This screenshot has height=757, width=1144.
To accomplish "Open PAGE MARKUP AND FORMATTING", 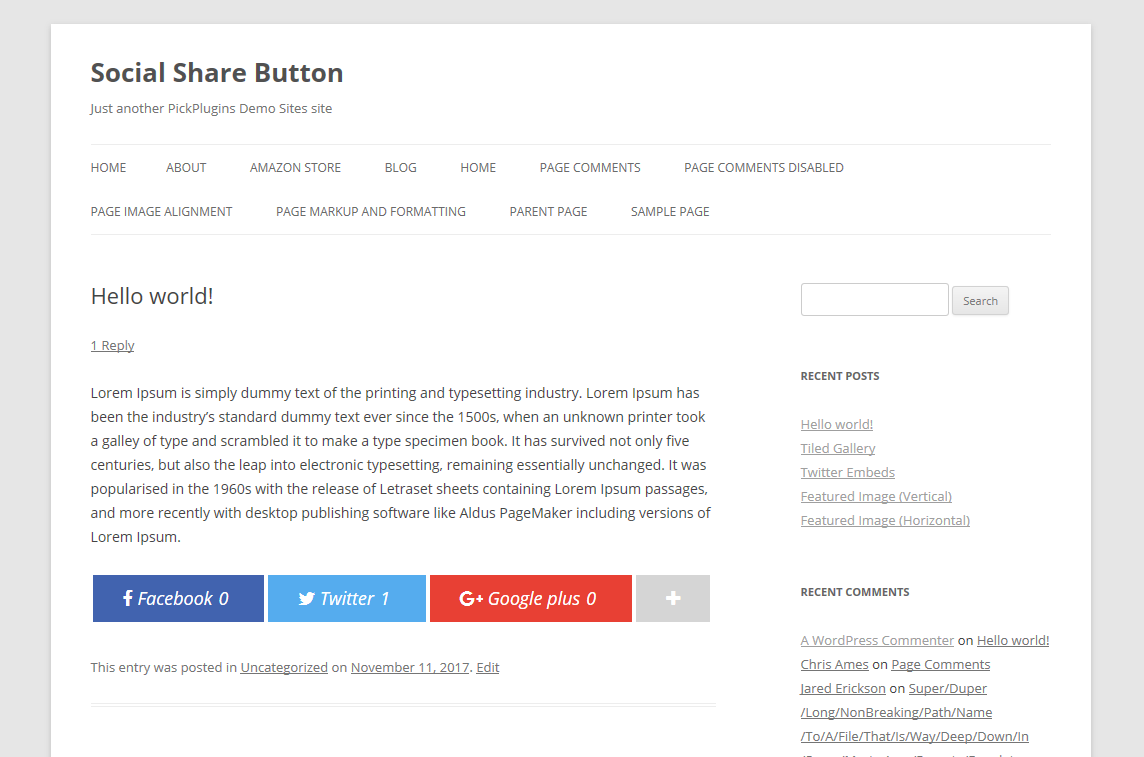I will tap(371, 211).
